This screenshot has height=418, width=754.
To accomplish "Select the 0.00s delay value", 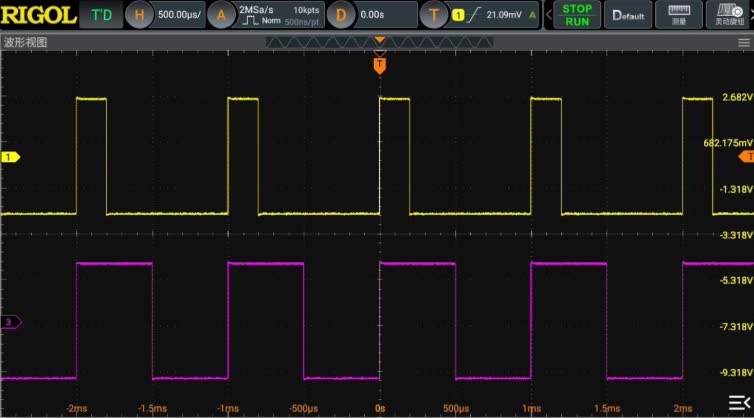I will tap(372, 15).
